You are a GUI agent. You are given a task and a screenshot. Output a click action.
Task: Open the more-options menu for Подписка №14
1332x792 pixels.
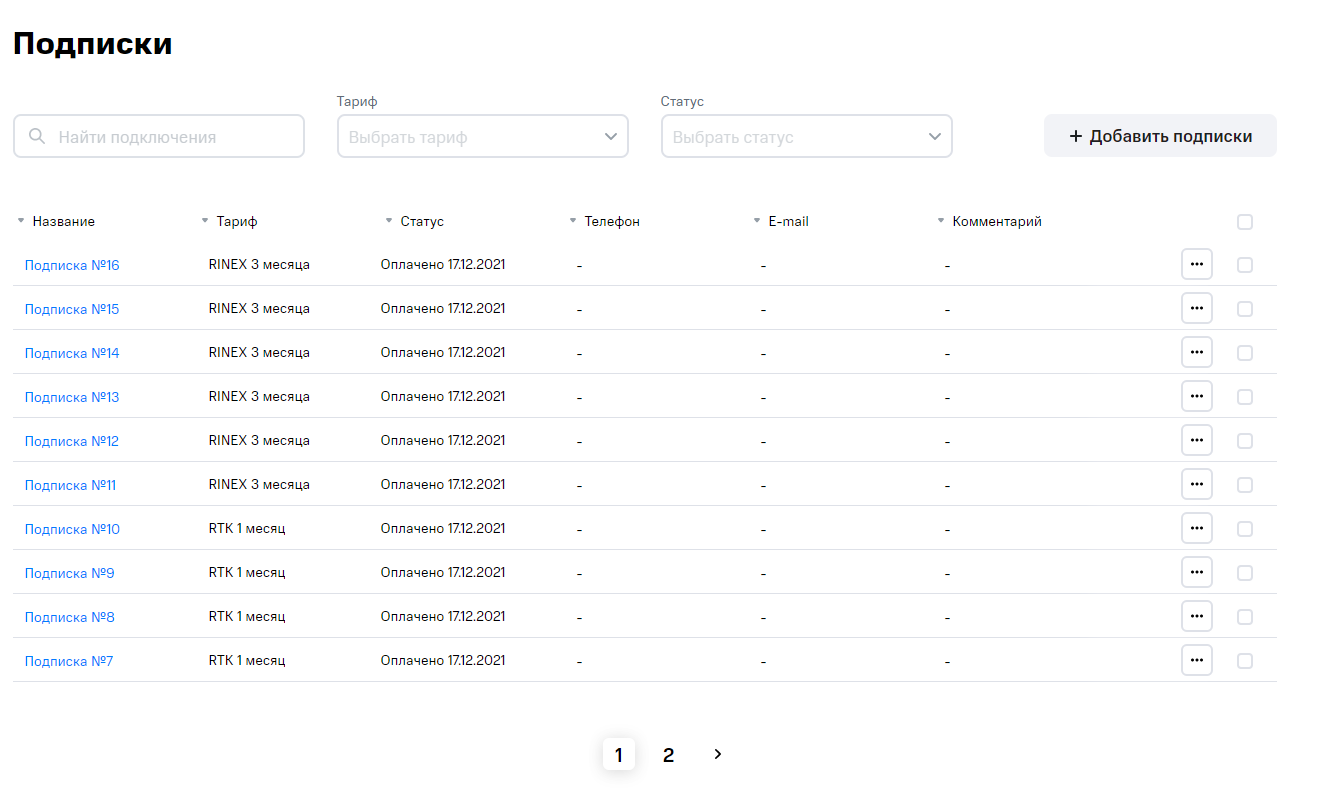(x=1197, y=352)
